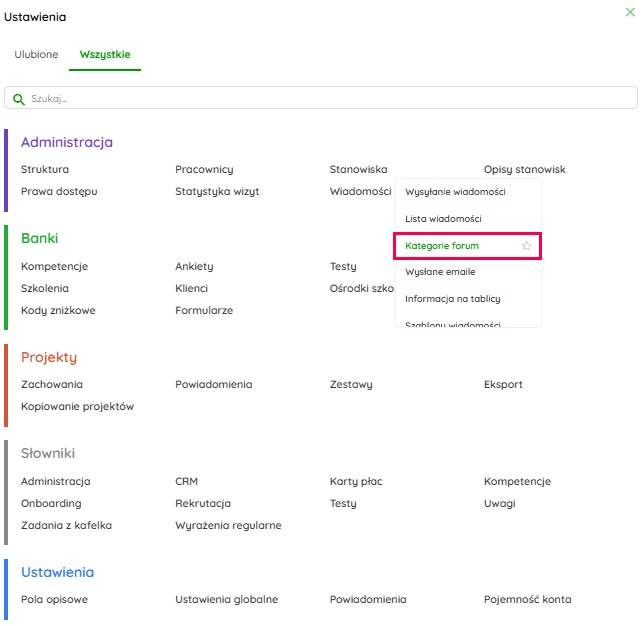Type in the Szukaj search field
This screenshot has width=642, height=626.
click(x=330, y=99)
